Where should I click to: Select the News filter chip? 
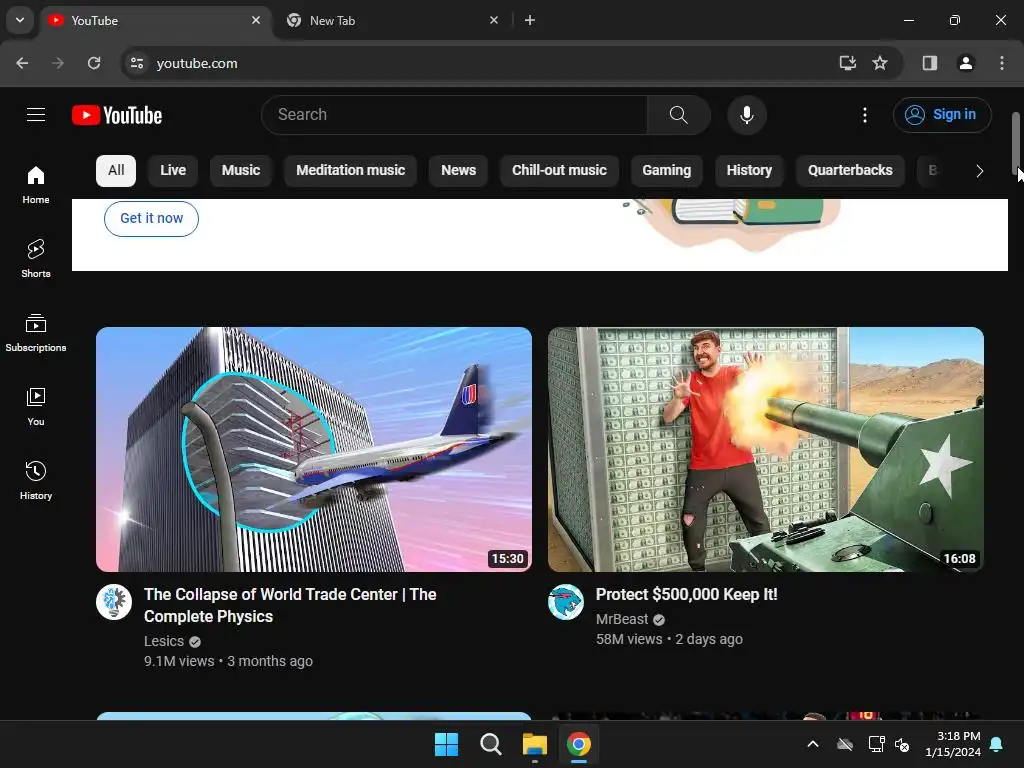pos(458,170)
